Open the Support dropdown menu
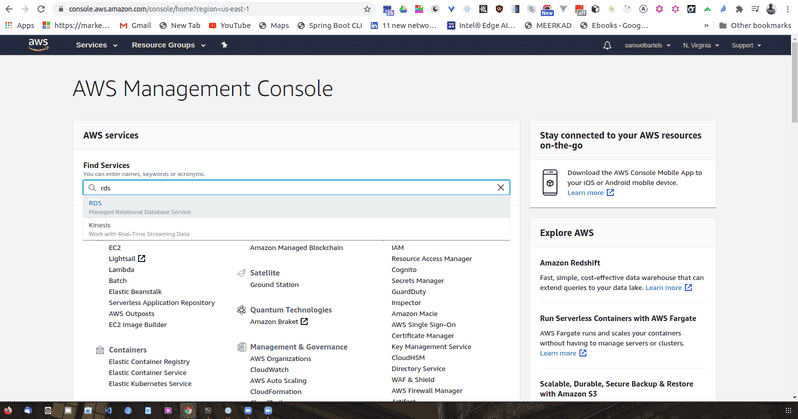Screen dimensions: 798x419 pyautogui.click(x=746, y=45)
